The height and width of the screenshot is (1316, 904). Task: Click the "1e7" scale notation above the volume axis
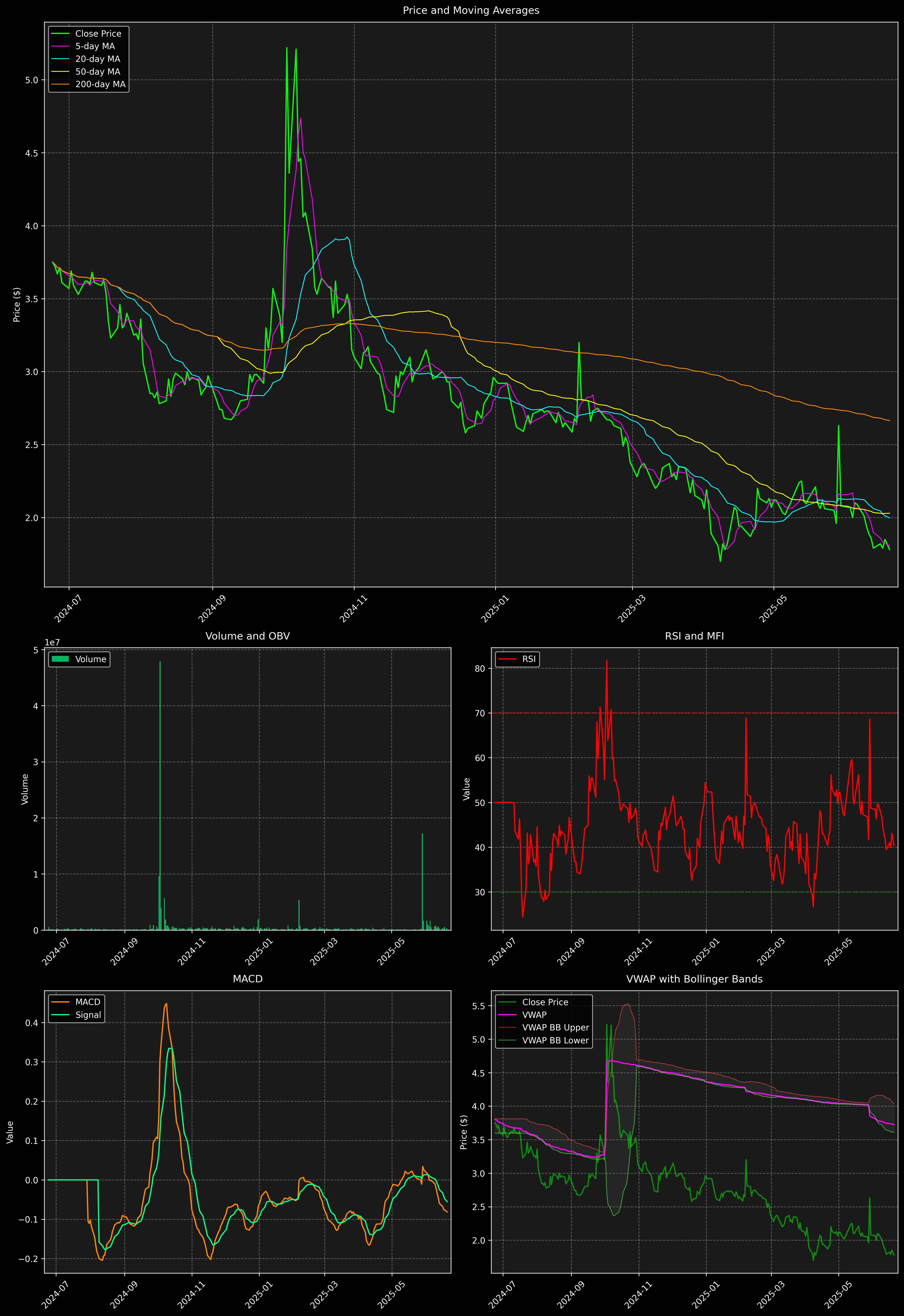coord(52,643)
